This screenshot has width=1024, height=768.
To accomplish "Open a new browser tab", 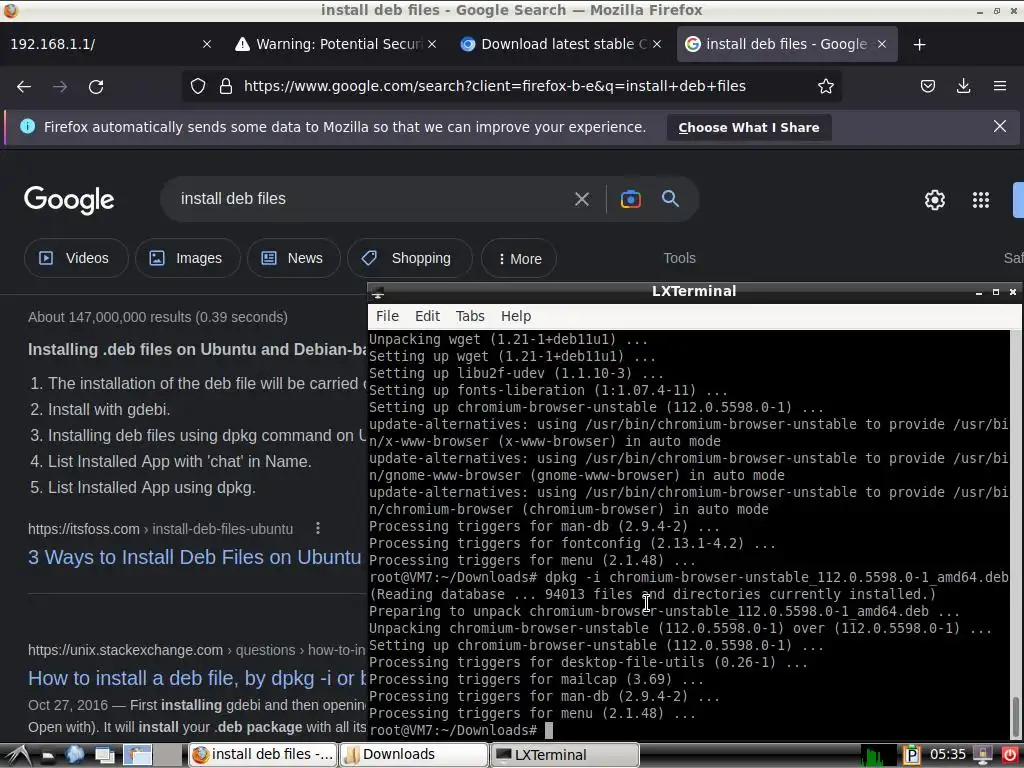I will (x=920, y=44).
